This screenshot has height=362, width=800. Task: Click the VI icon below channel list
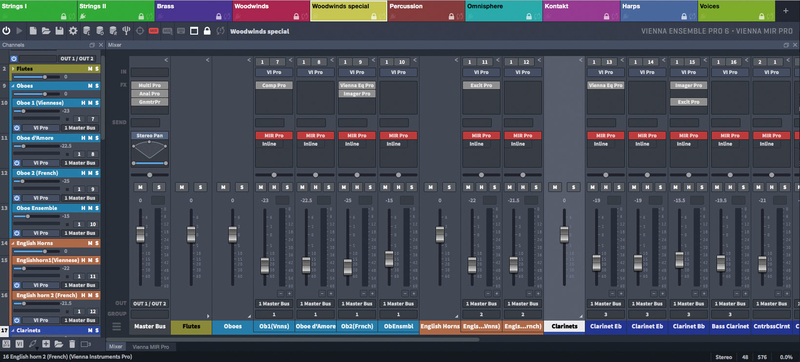(x=19, y=344)
